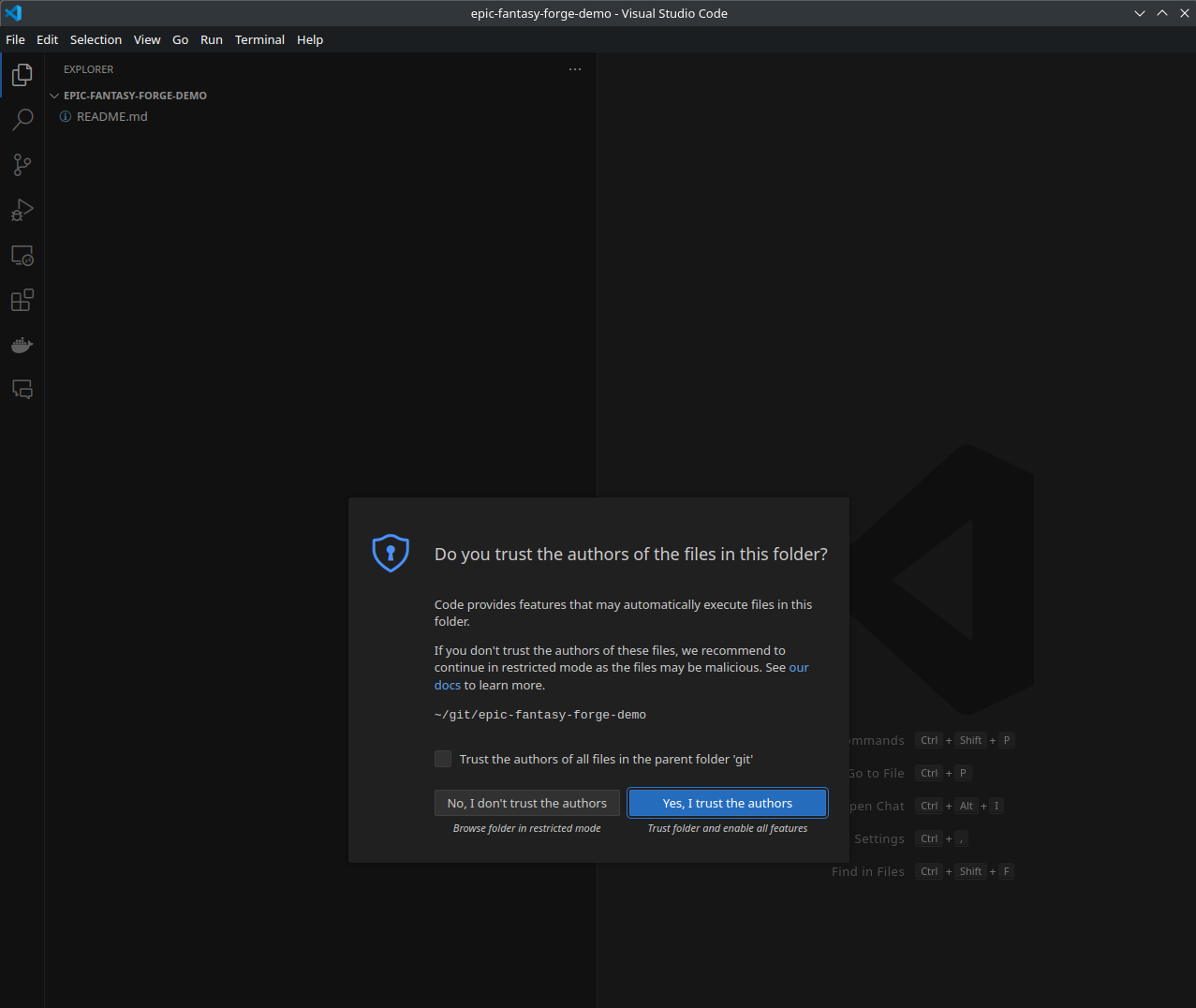This screenshot has height=1008, width=1196.
Task: Click 'No, I don't trust the authors' button
Action: click(527, 803)
